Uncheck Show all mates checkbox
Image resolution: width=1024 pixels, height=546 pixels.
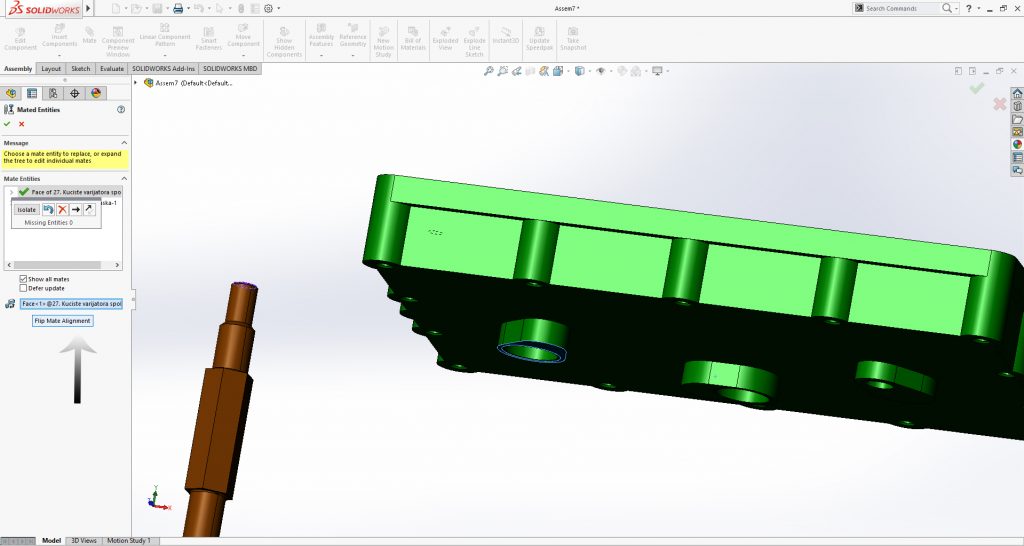[x=24, y=279]
